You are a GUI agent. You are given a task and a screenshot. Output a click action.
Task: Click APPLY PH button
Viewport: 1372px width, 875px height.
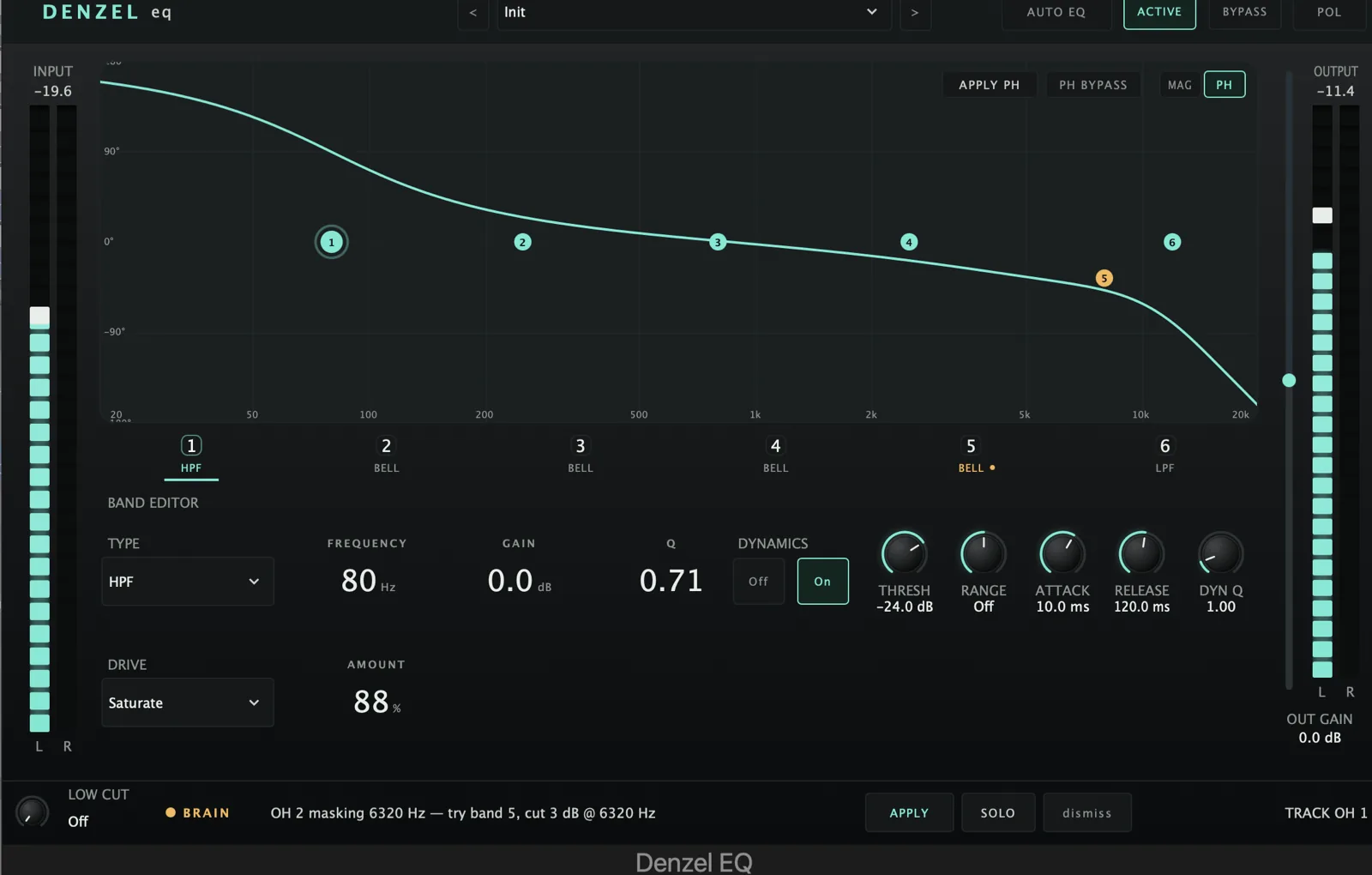990,85
